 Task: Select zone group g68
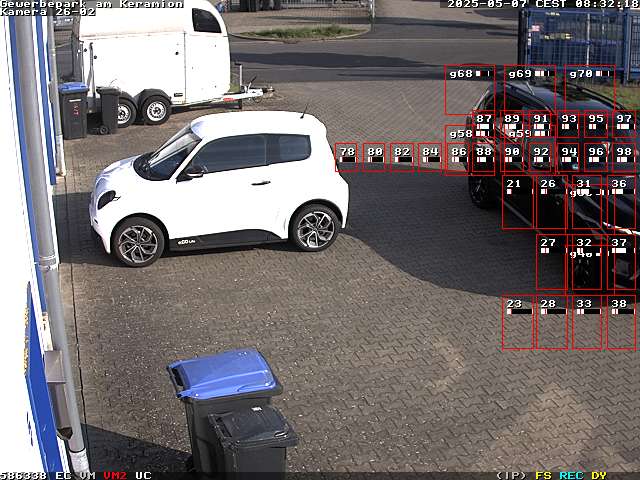coord(469,90)
